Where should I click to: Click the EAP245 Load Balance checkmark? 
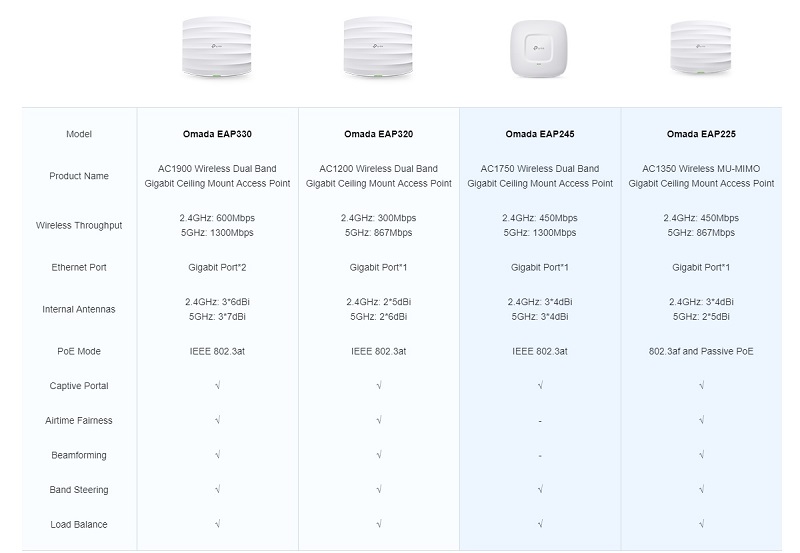(x=540, y=524)
